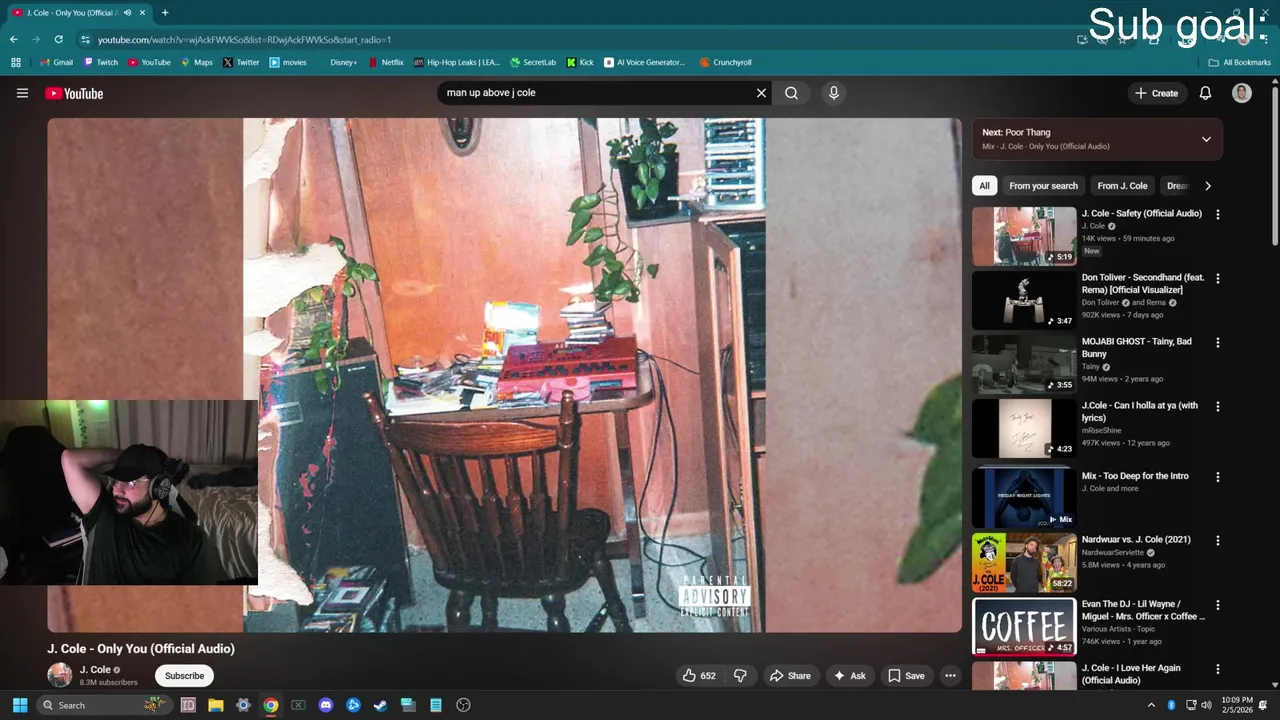Open the Don Toliver - Secondhand title
Viewport: 1280px width, 720px height.
(1143, 284)
